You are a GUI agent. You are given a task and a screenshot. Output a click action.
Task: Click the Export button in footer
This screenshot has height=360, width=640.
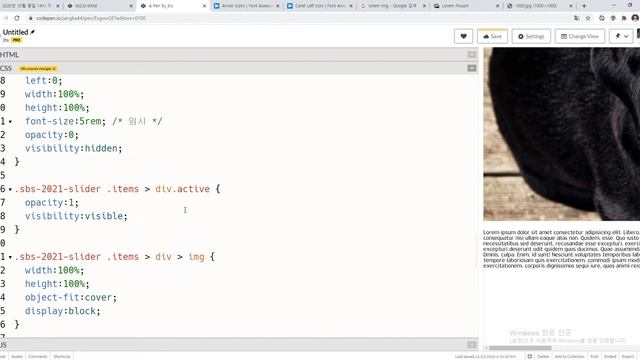point(628,356)
